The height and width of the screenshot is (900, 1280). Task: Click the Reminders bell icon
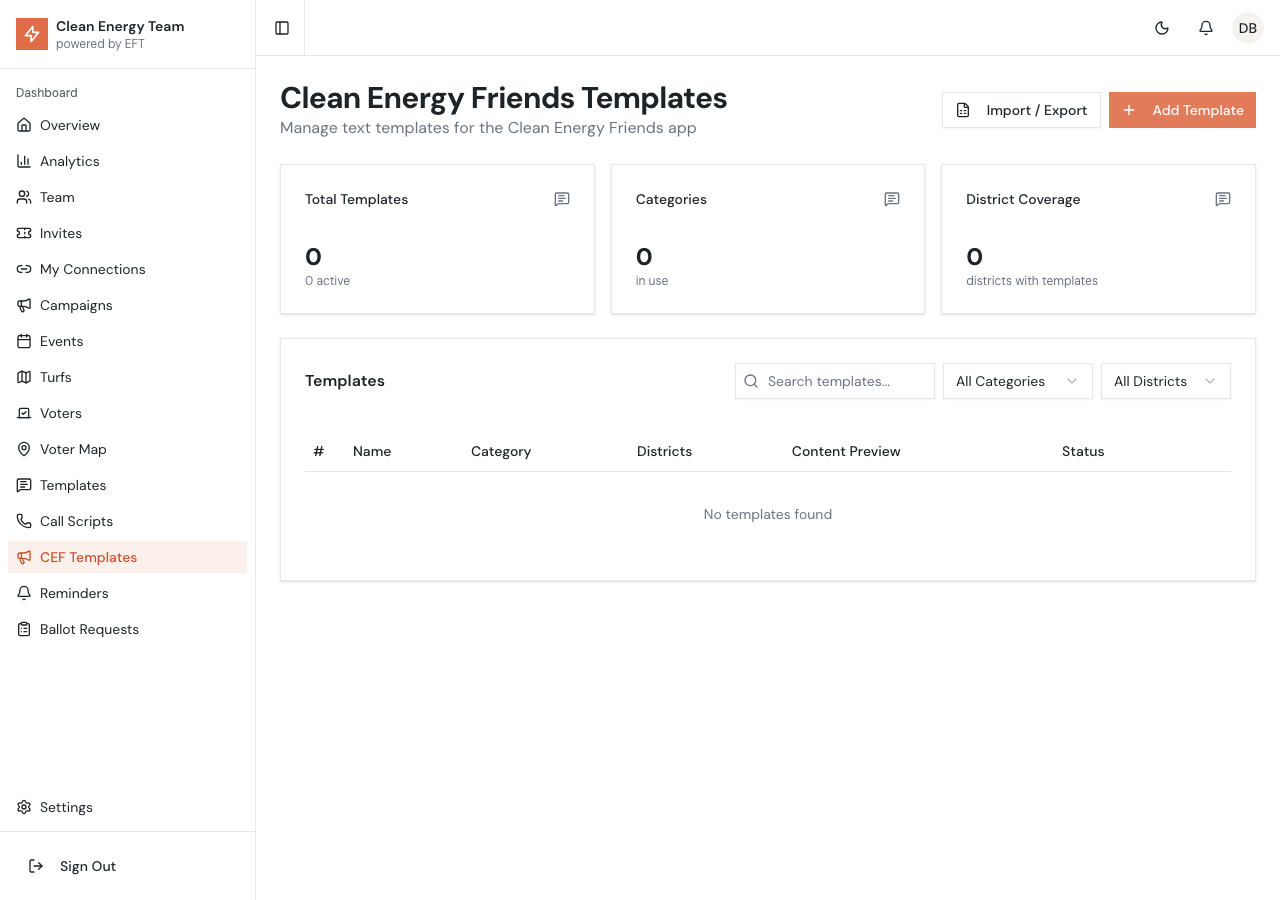(x=24, y=593)
